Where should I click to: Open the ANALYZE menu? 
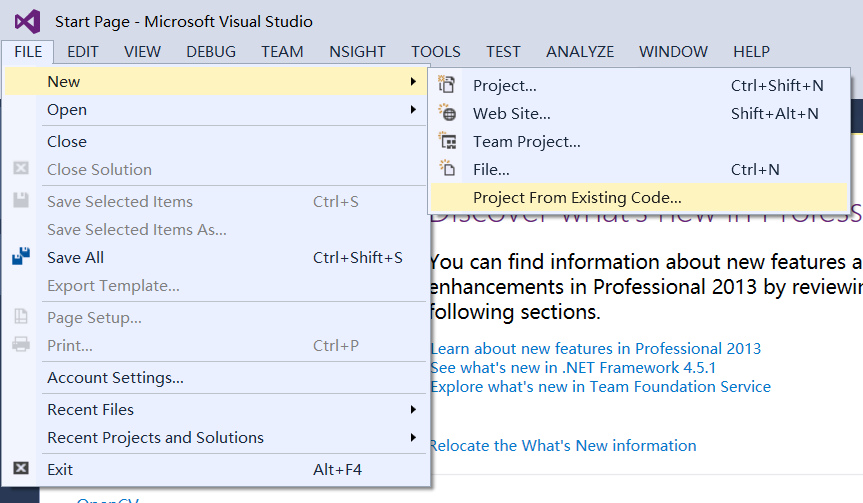coord(580,52)
